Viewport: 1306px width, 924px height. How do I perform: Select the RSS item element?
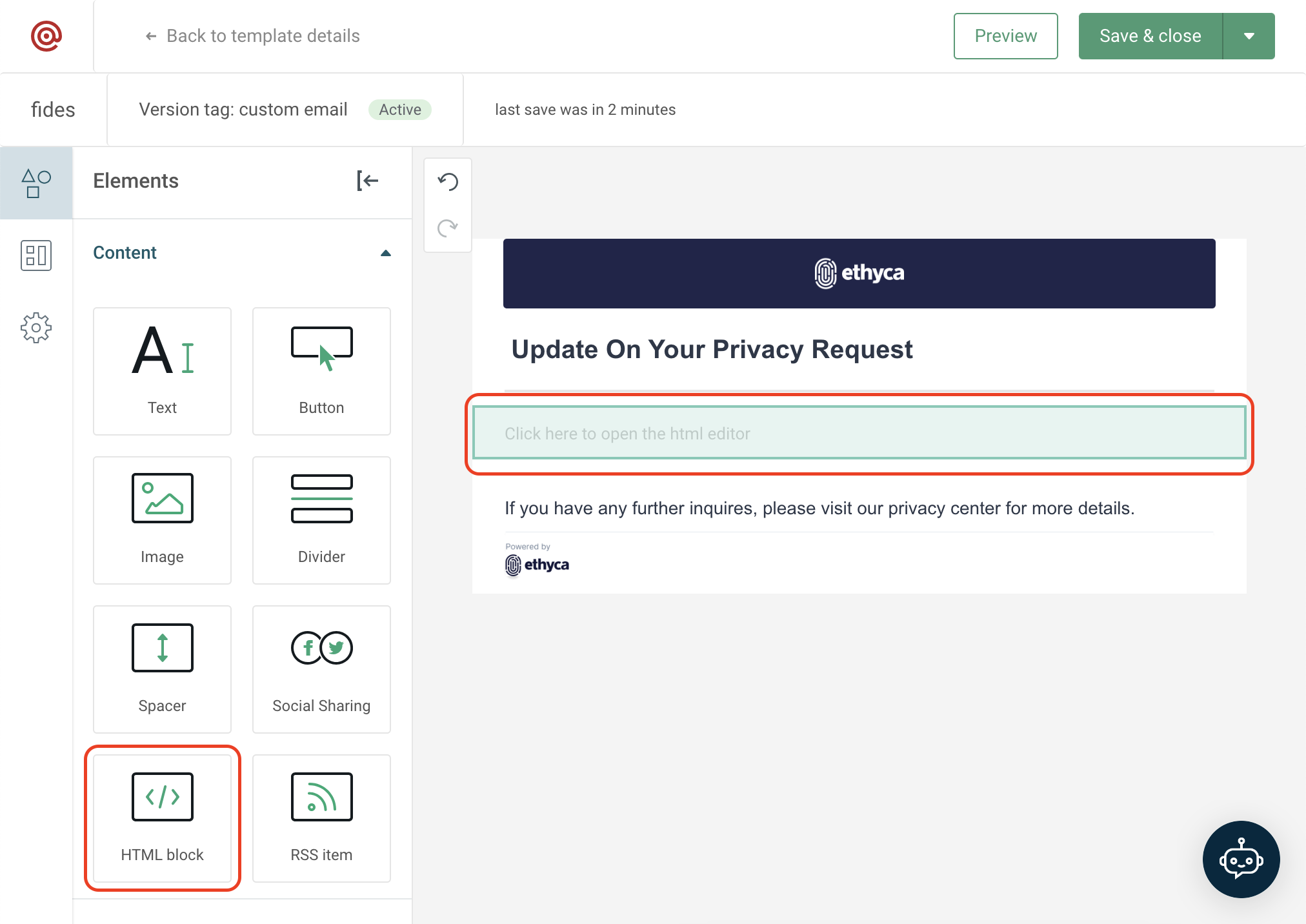click(321, 818)
